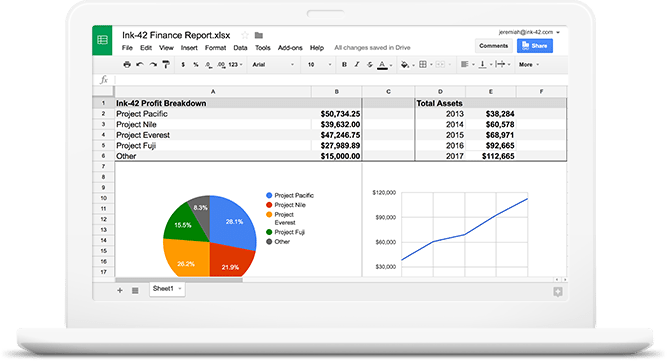Image resolution: width=667 pixels, height=361 pixels.
Task: Open the Help menu
Action: 316,48
